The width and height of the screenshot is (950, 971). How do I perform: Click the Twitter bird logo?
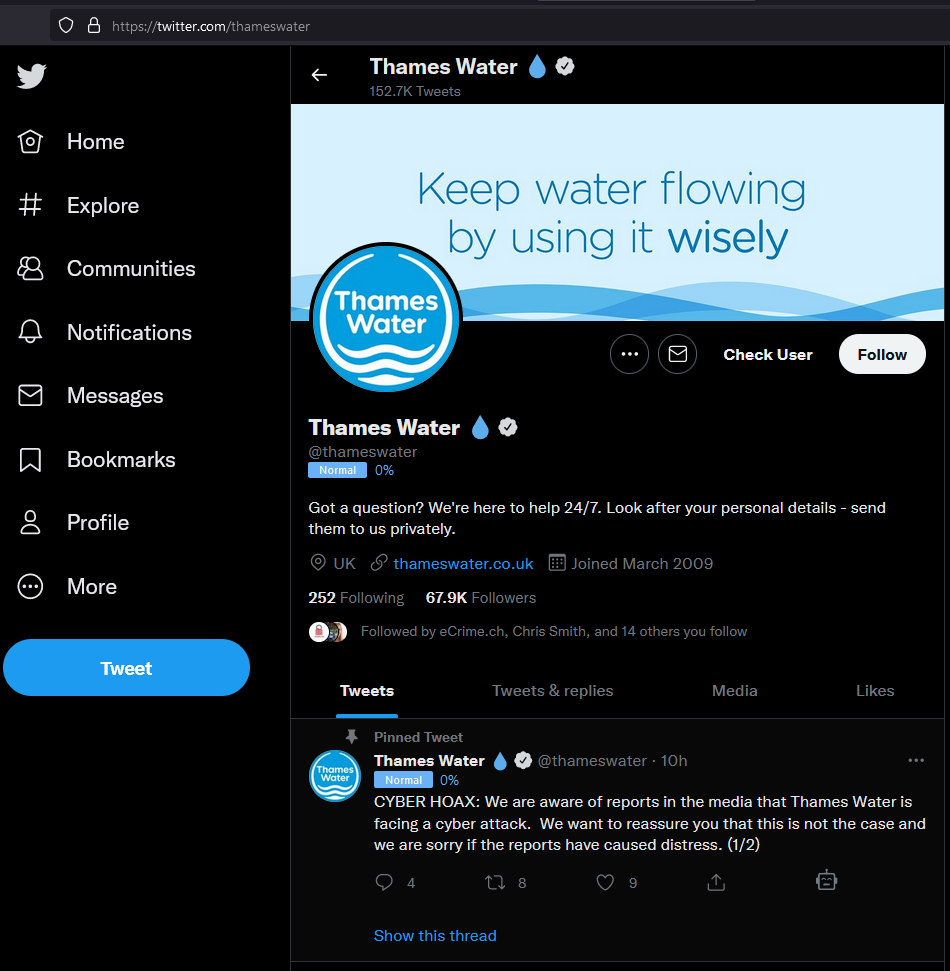pyautogui.click(x=31, y=76)
